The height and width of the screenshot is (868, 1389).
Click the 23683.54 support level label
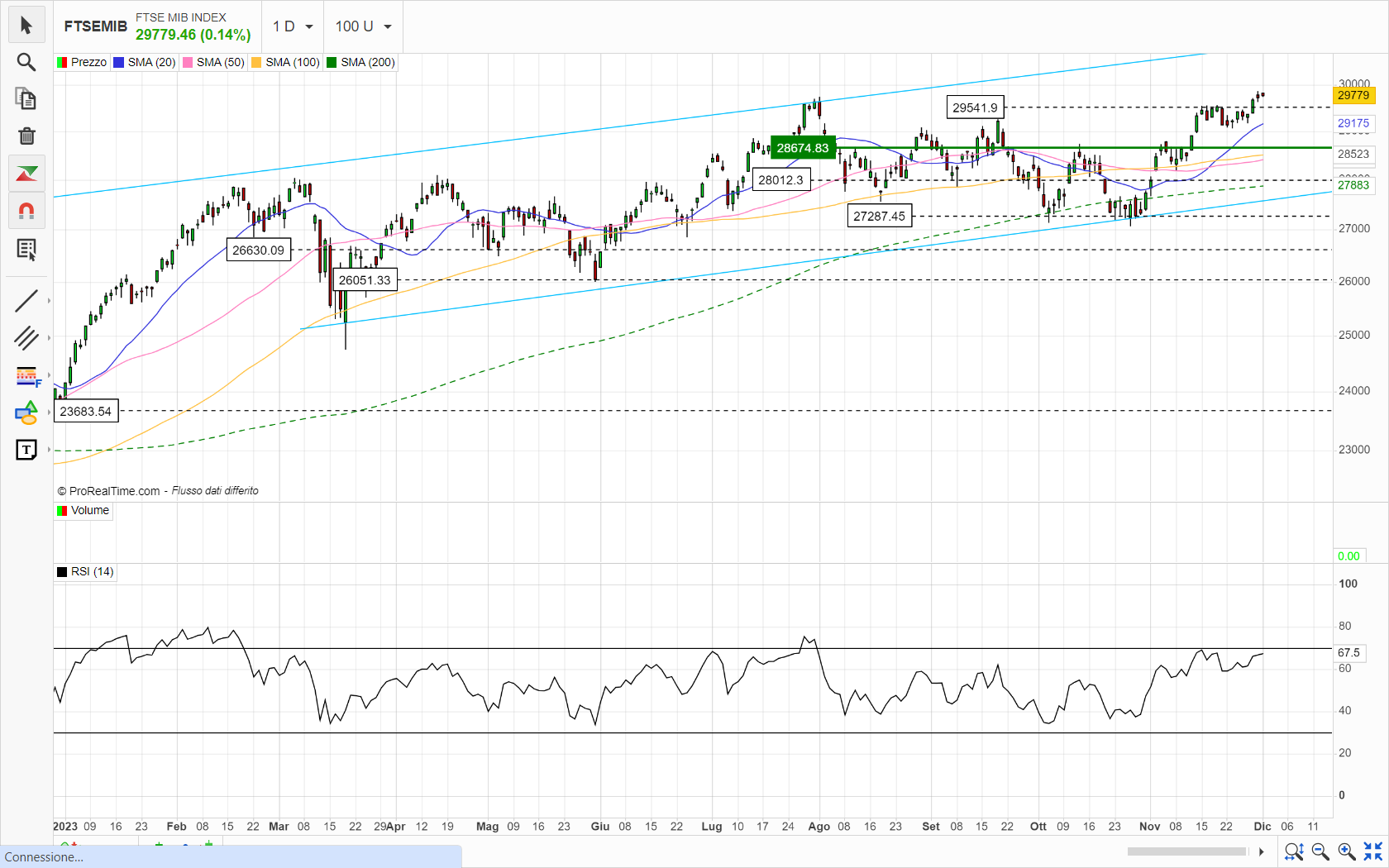[86, 411]
